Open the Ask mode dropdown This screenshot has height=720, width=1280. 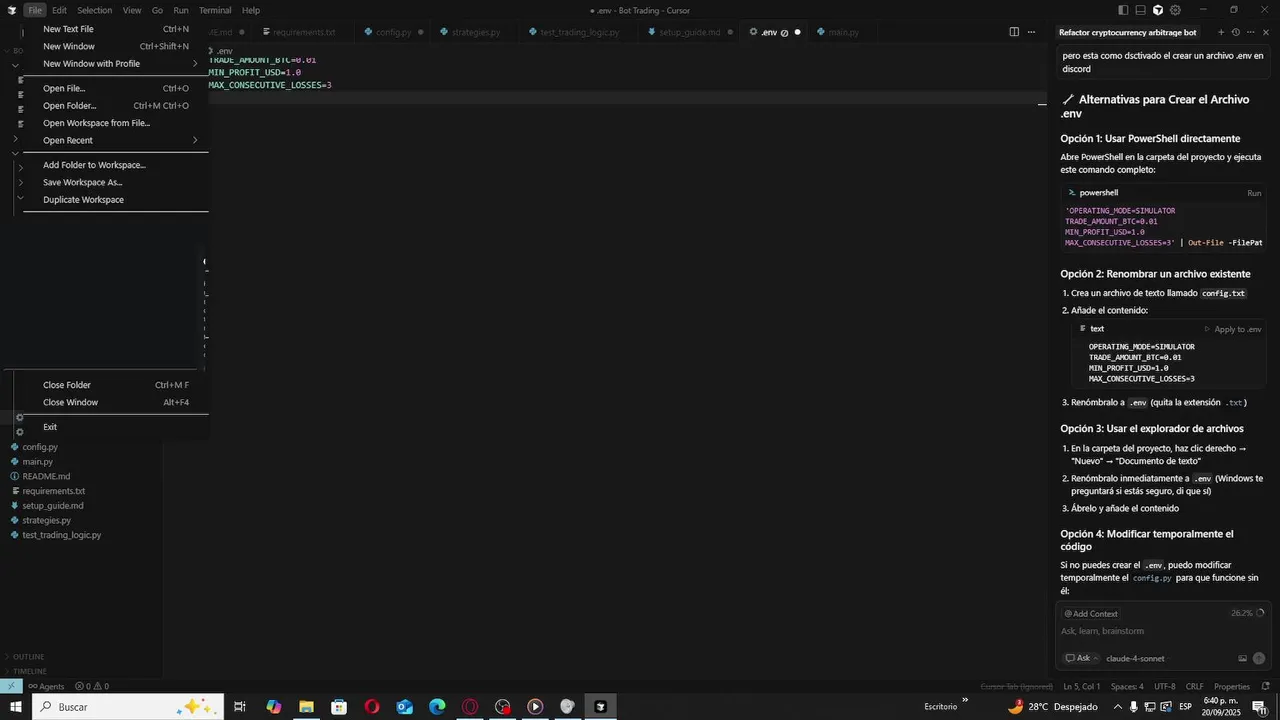coord(1082,658)
